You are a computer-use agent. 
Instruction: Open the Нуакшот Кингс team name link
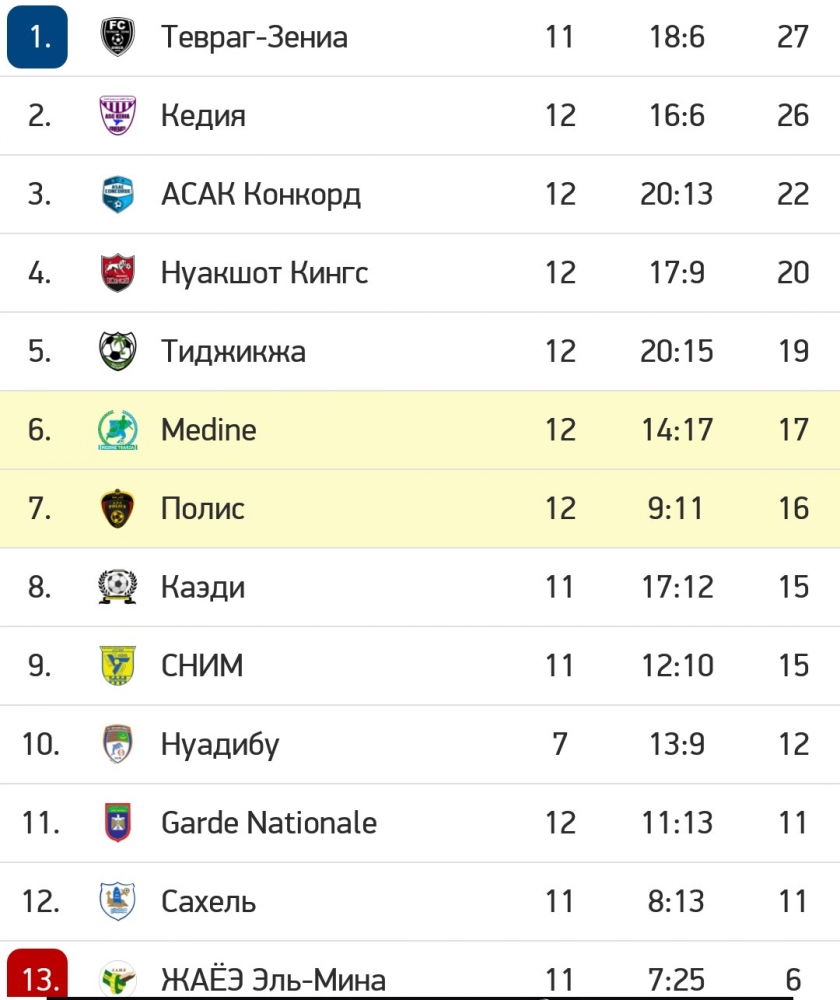click(x=265, y=272)
